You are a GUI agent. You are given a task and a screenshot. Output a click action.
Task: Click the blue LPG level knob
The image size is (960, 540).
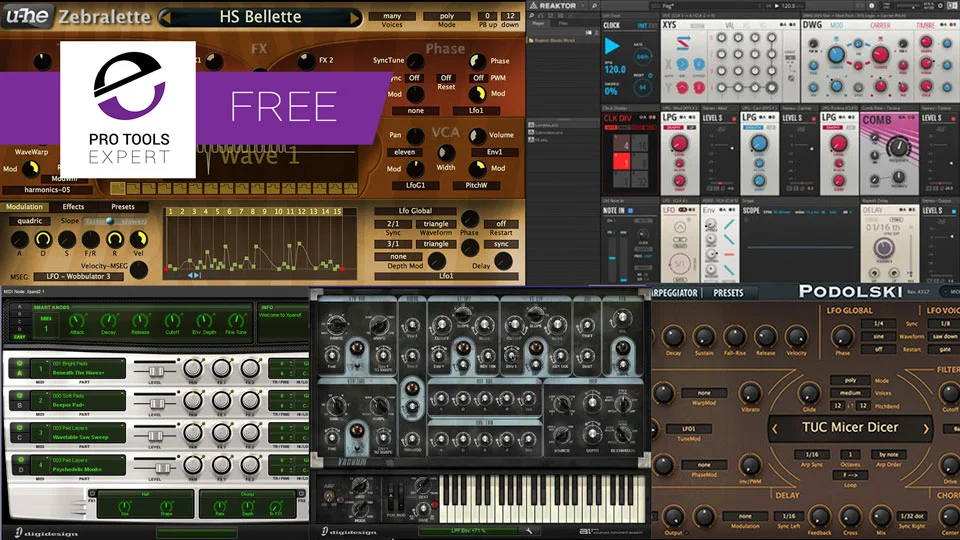tap(759, 144)
